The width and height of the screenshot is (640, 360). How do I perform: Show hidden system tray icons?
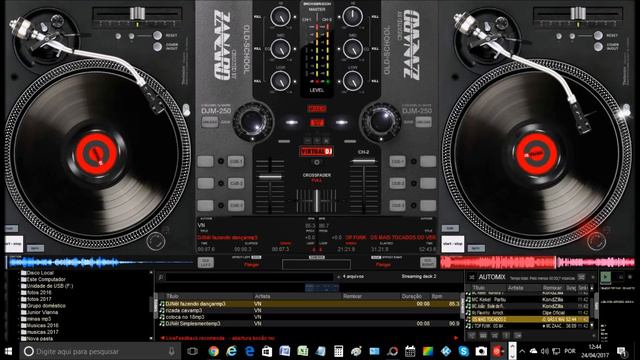pos(522,351)
